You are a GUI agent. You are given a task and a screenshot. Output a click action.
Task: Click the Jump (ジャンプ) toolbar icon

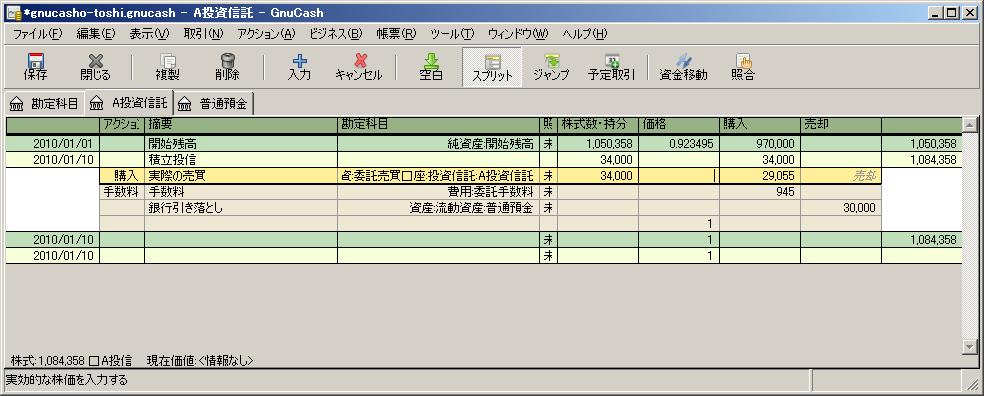[x=551, y=67]
